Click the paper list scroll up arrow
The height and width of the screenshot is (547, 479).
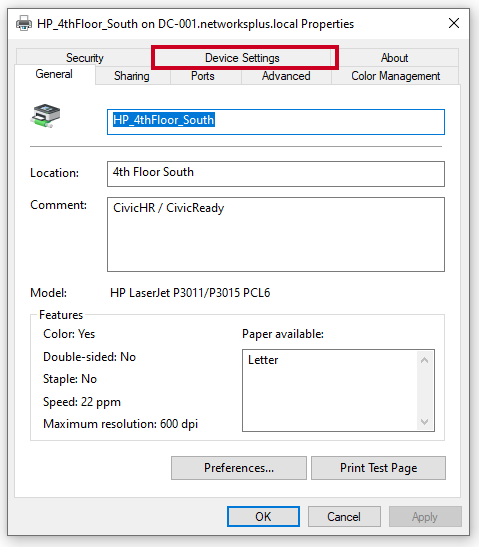point(425,360)
